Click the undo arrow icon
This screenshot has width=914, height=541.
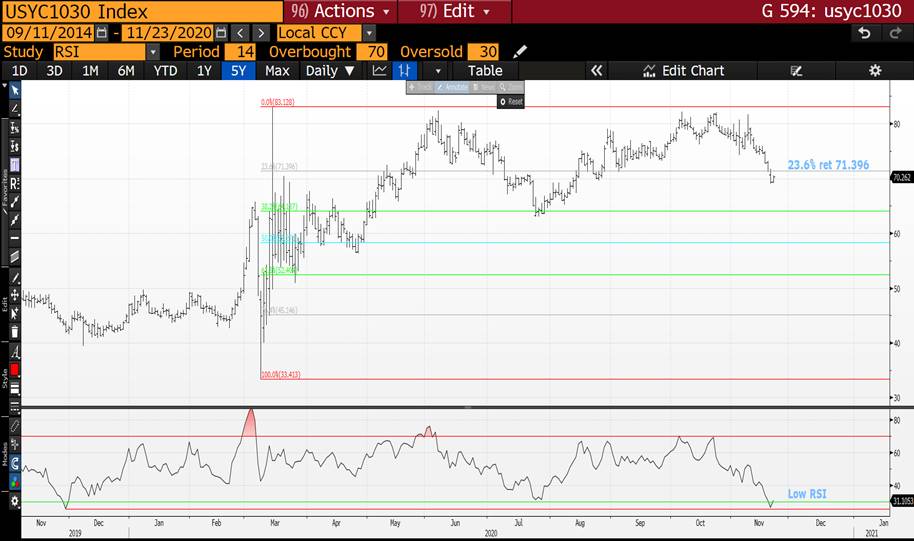(x=865, y=33)
